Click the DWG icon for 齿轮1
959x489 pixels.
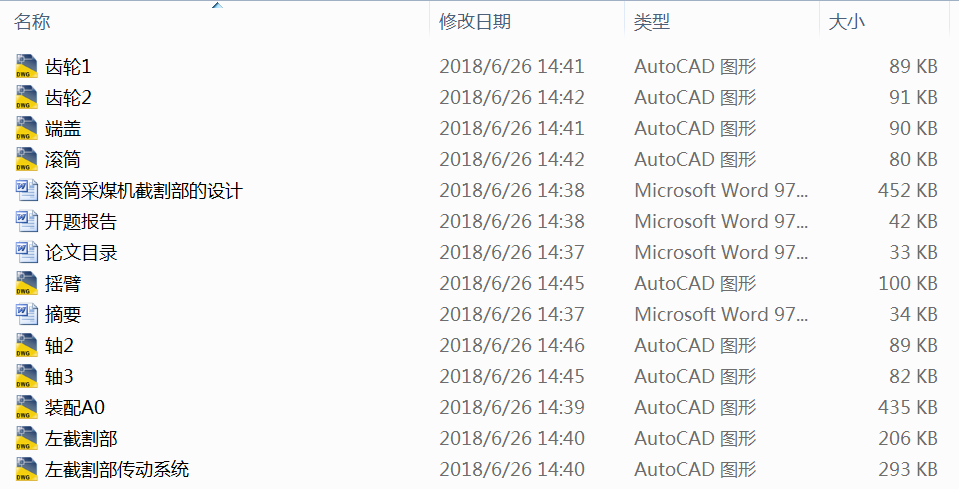point(27,67)
